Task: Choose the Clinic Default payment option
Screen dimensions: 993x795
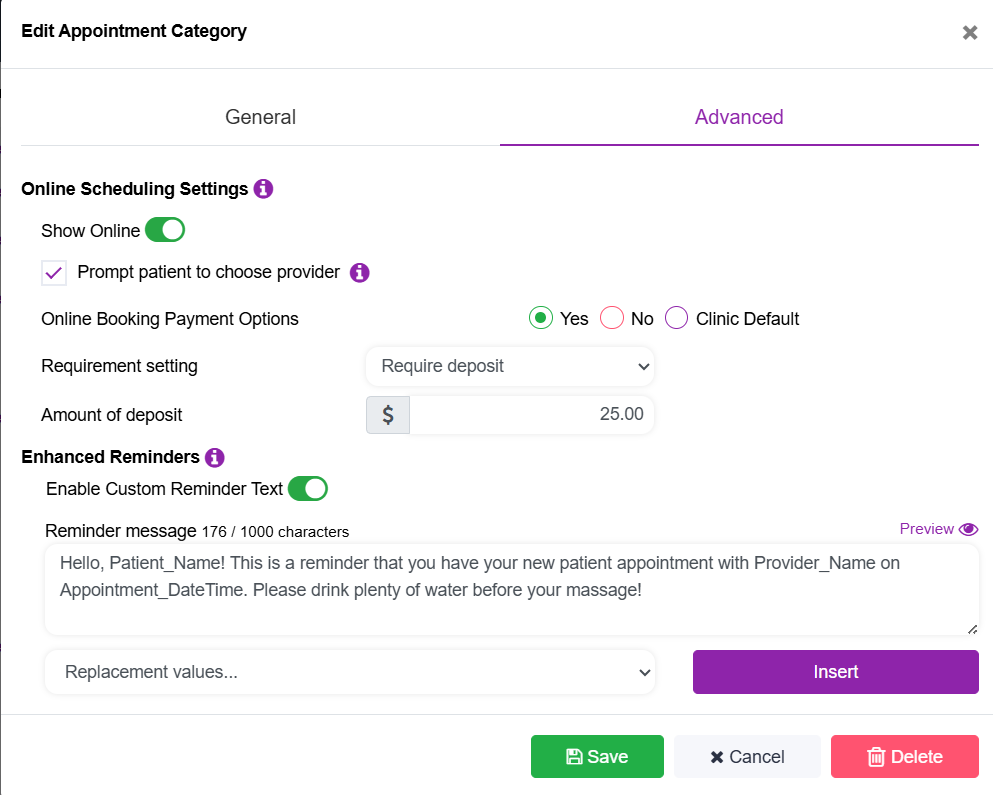Action: pyautogui.click(x=677, y=319)
